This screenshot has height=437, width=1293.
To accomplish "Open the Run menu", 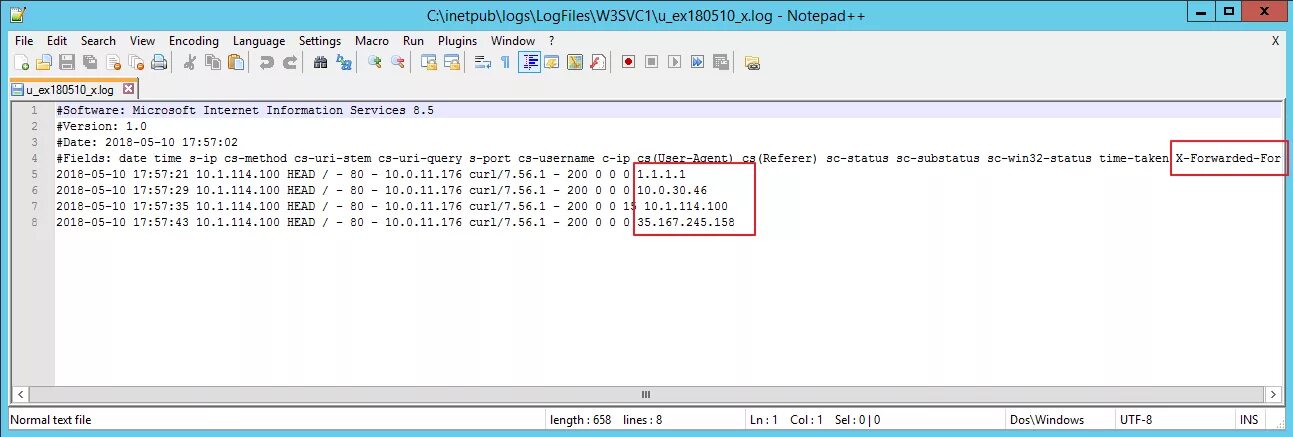I will tap(413, 41).
